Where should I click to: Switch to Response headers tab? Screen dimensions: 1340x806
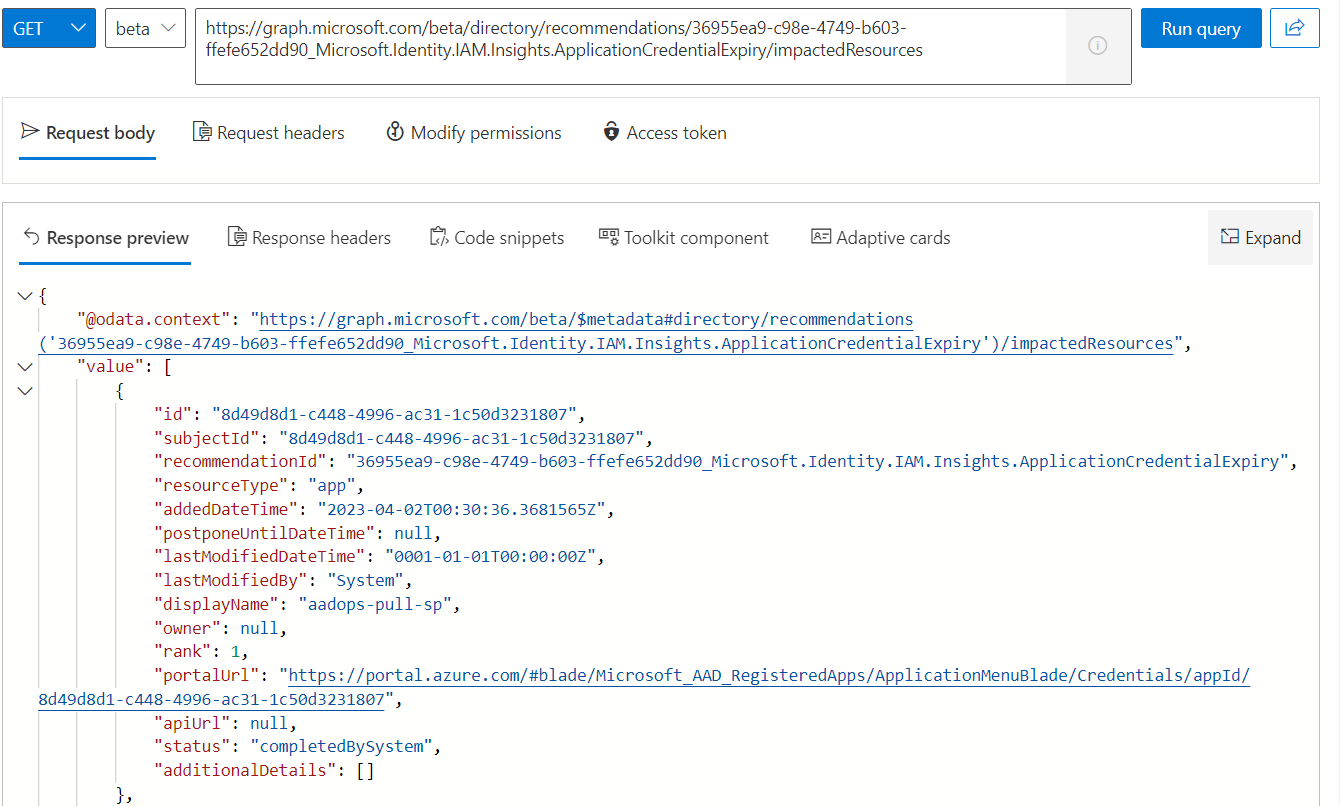coord(309,238)
